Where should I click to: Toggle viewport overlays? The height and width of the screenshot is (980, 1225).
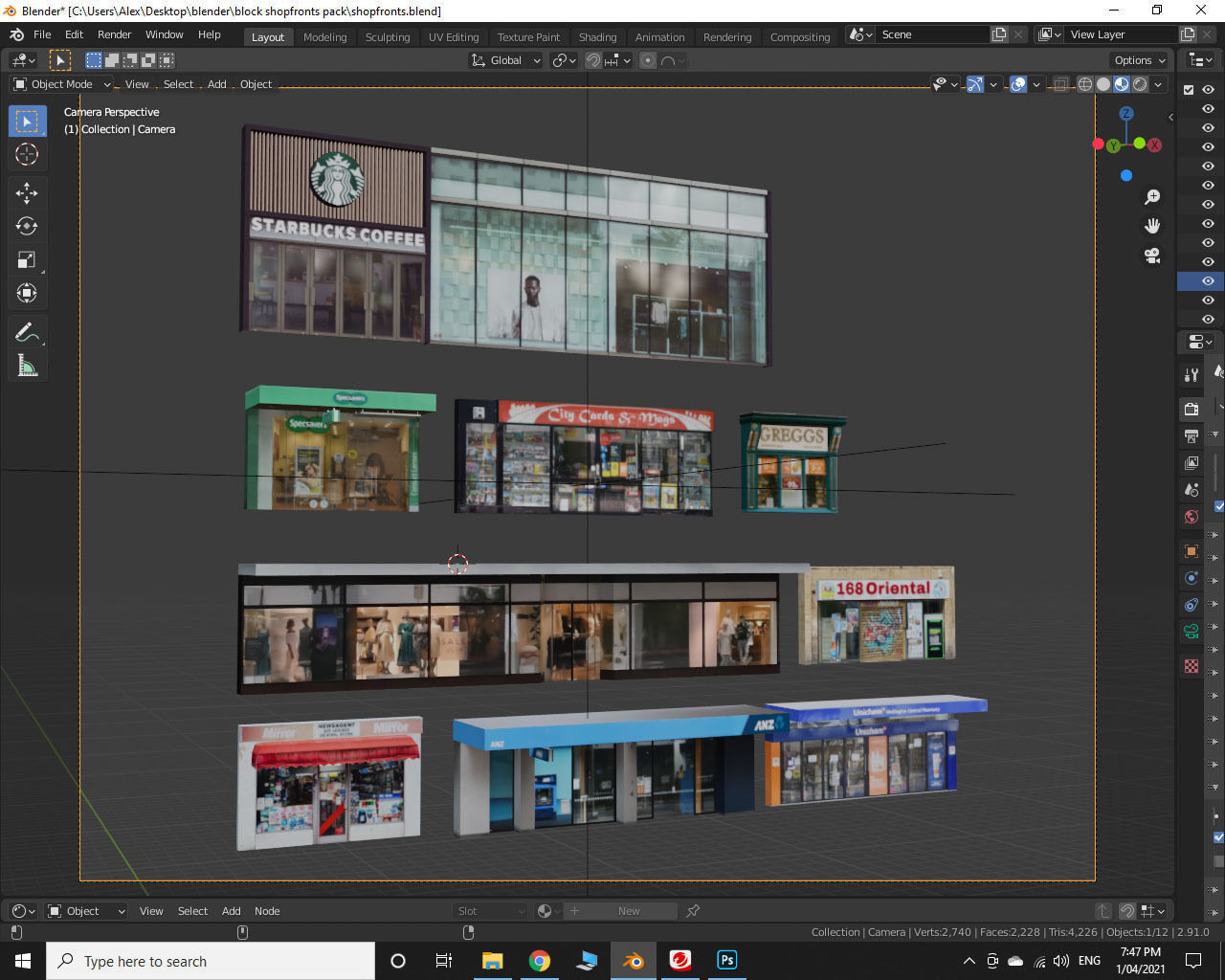(1018, 84)
